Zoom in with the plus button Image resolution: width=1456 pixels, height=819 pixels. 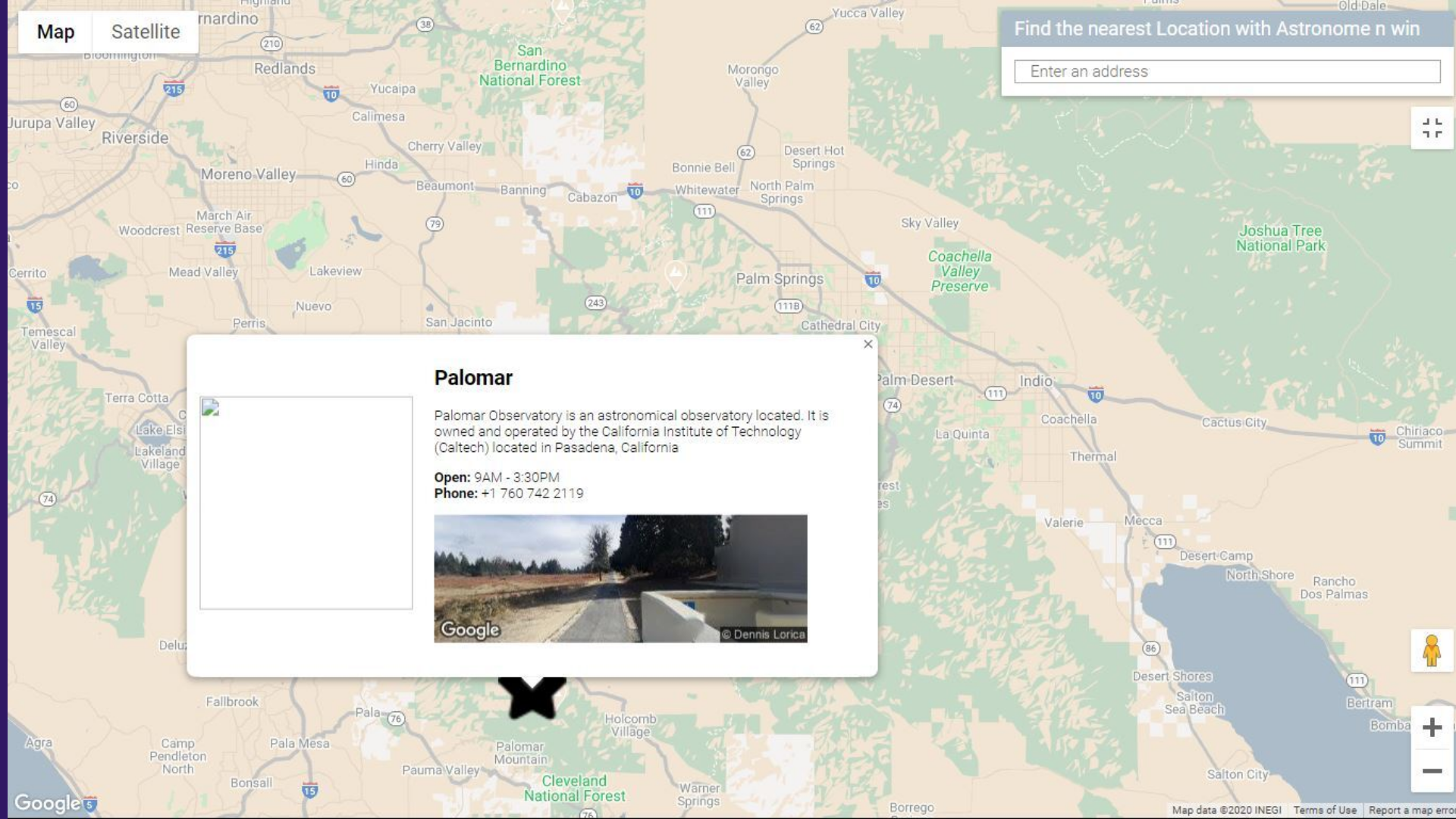point(1431,728)
